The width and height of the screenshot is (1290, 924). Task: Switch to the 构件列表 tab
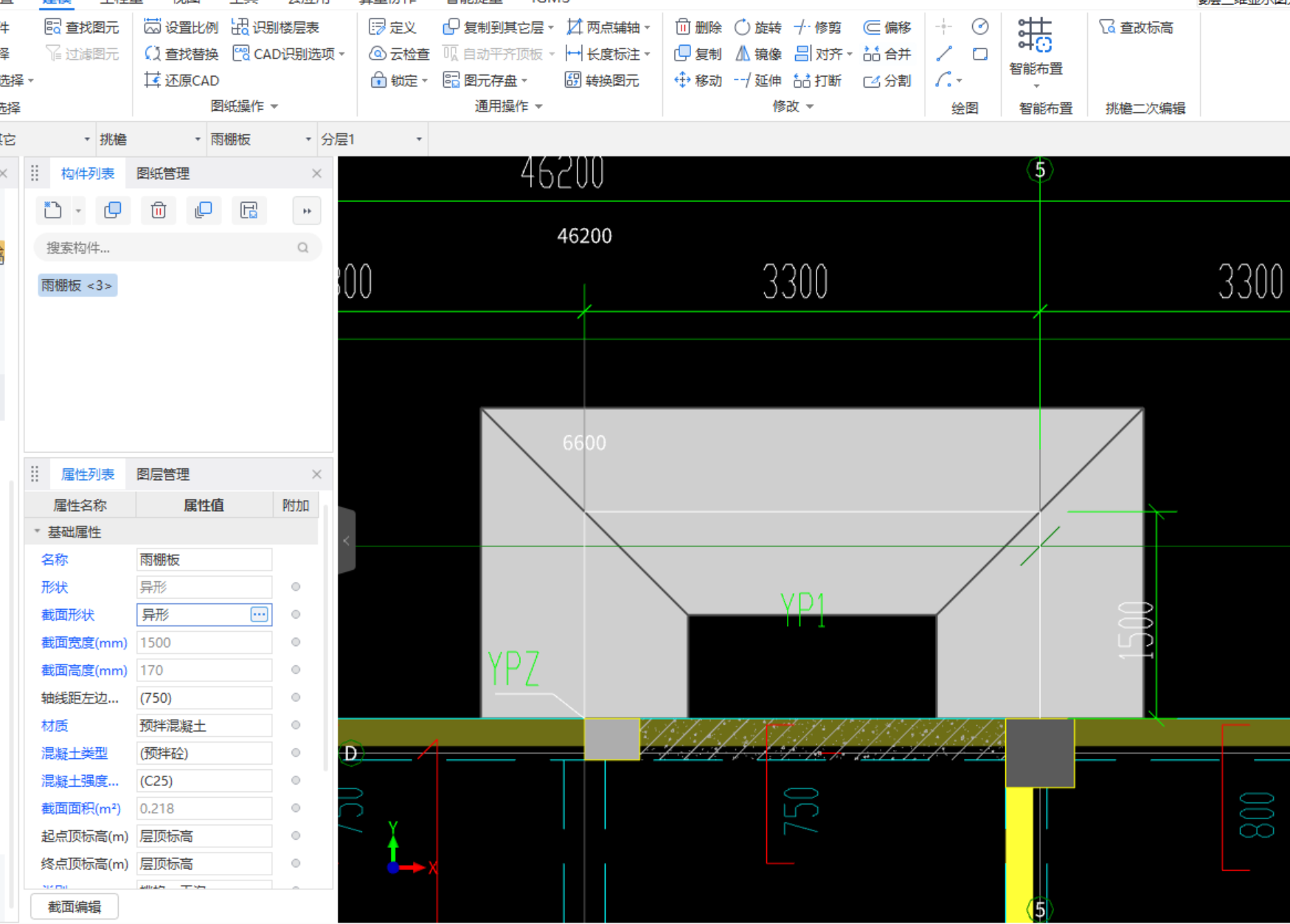(x=87, y=173)
